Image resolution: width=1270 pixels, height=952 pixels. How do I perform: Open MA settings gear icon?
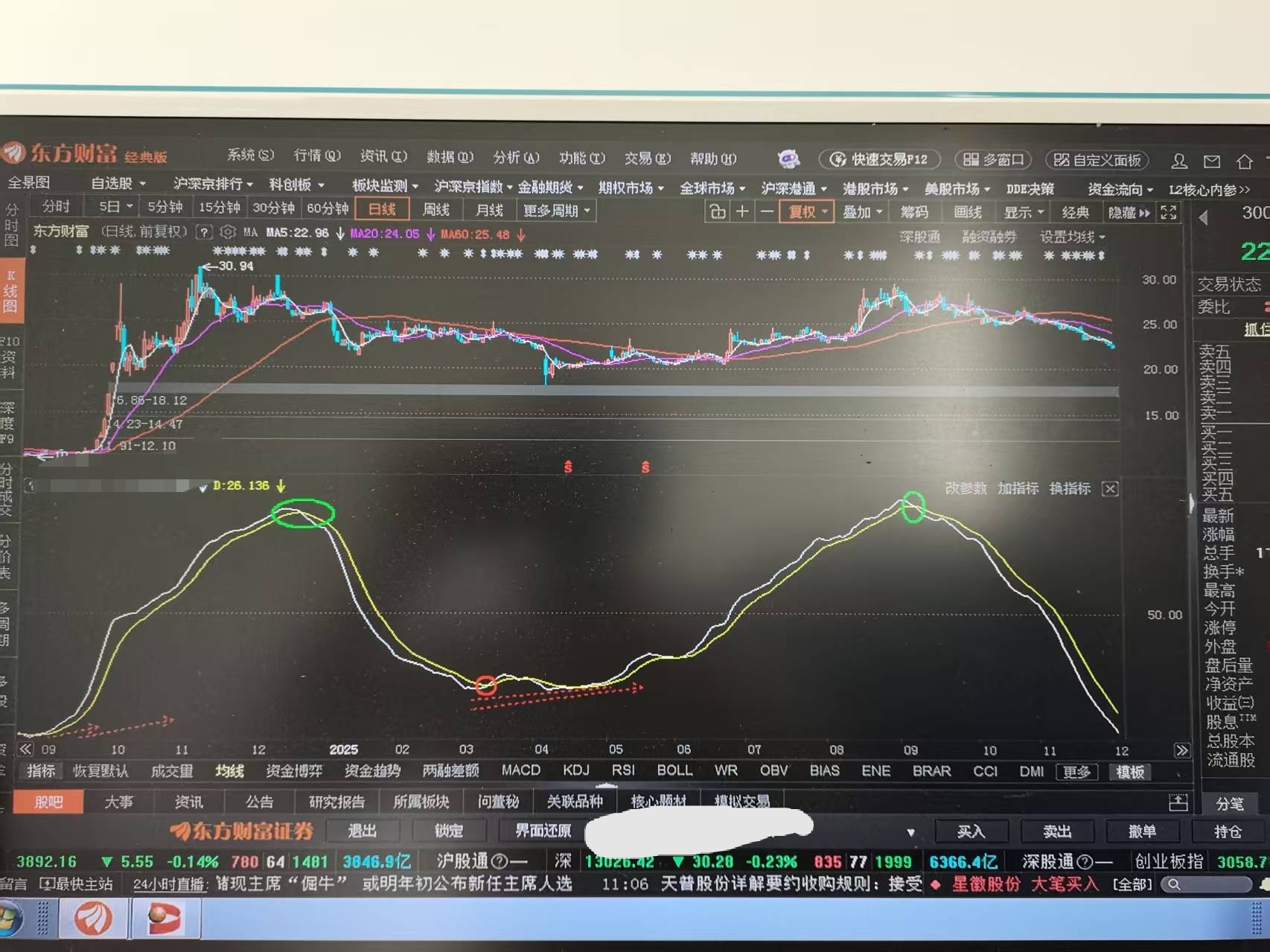pyautogui.click(x=228, y=232)
